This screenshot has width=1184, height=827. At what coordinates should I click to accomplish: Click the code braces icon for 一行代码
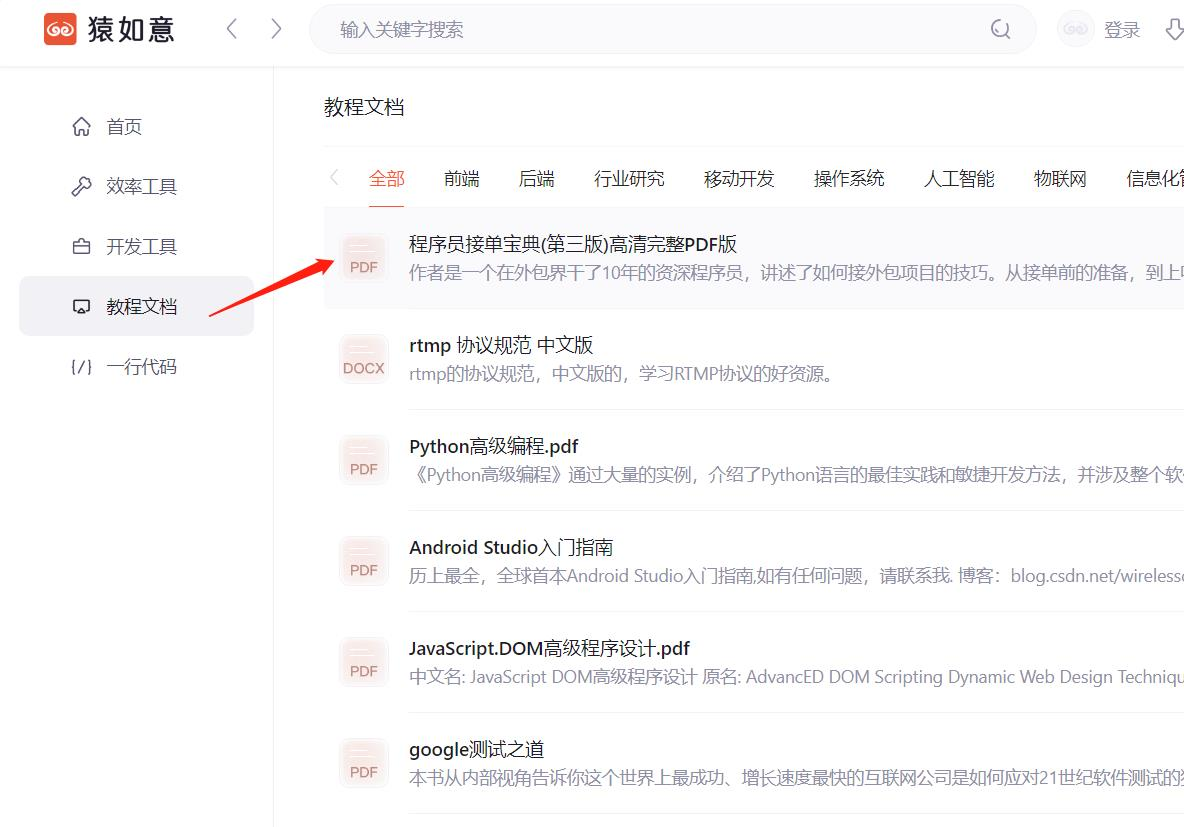(82, 367)
